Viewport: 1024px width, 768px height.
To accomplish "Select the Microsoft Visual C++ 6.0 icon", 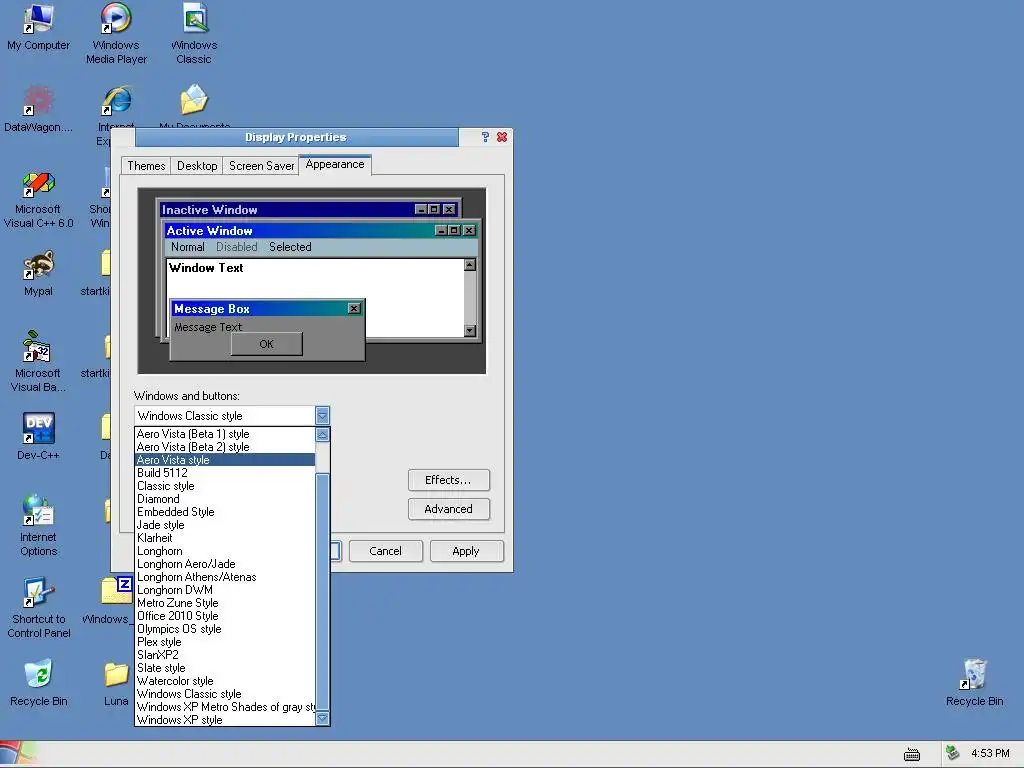I will point(38,200).
